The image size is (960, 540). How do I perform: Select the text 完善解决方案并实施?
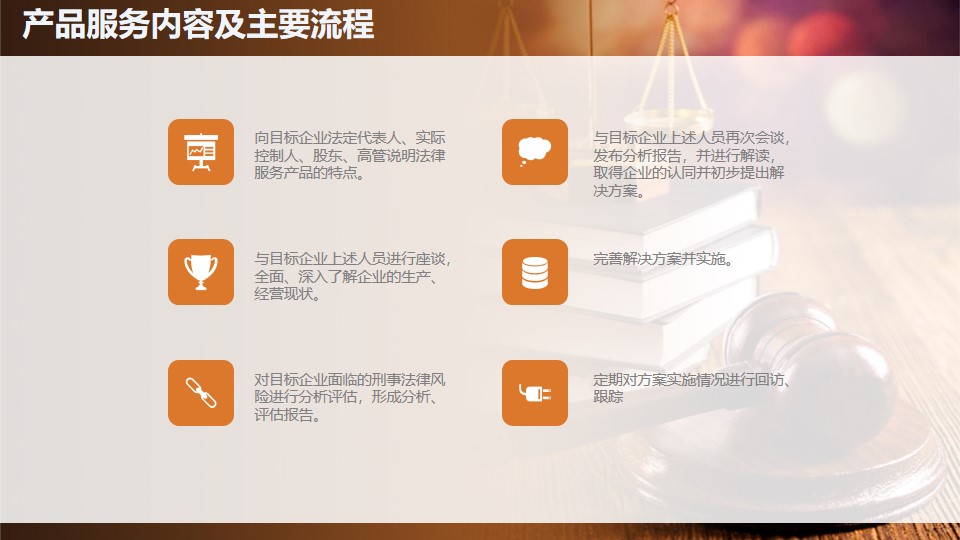(x=663, y=259)
